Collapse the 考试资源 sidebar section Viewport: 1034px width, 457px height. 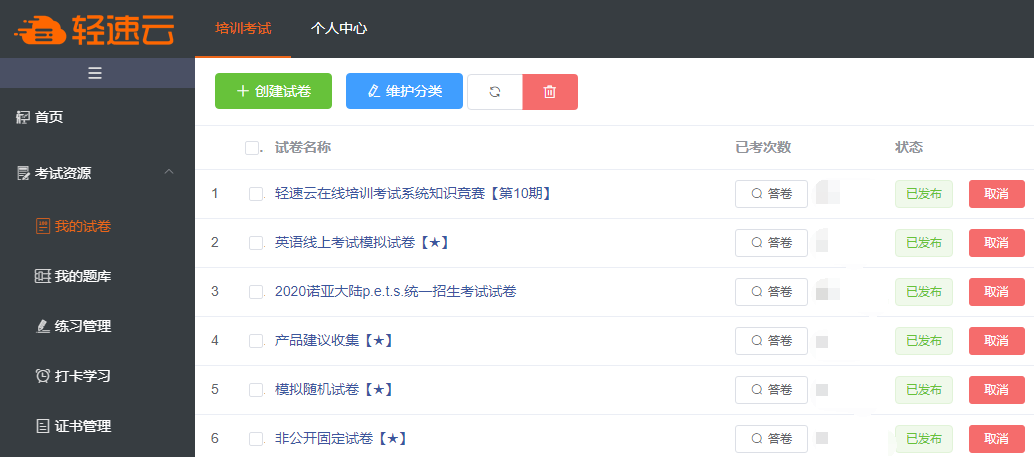pyautogui.click(x=169, y=173)
